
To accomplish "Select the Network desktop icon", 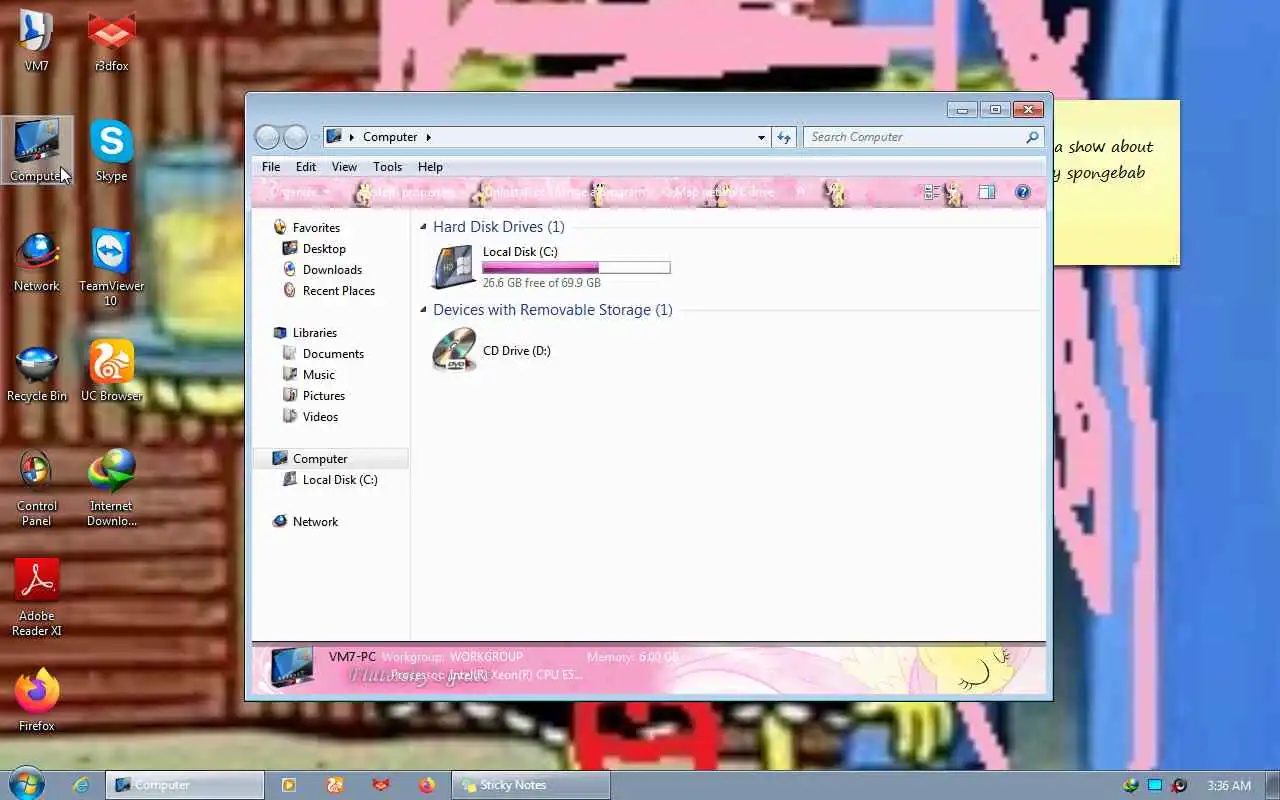I will pyautogui.click(x=36, y=262).
